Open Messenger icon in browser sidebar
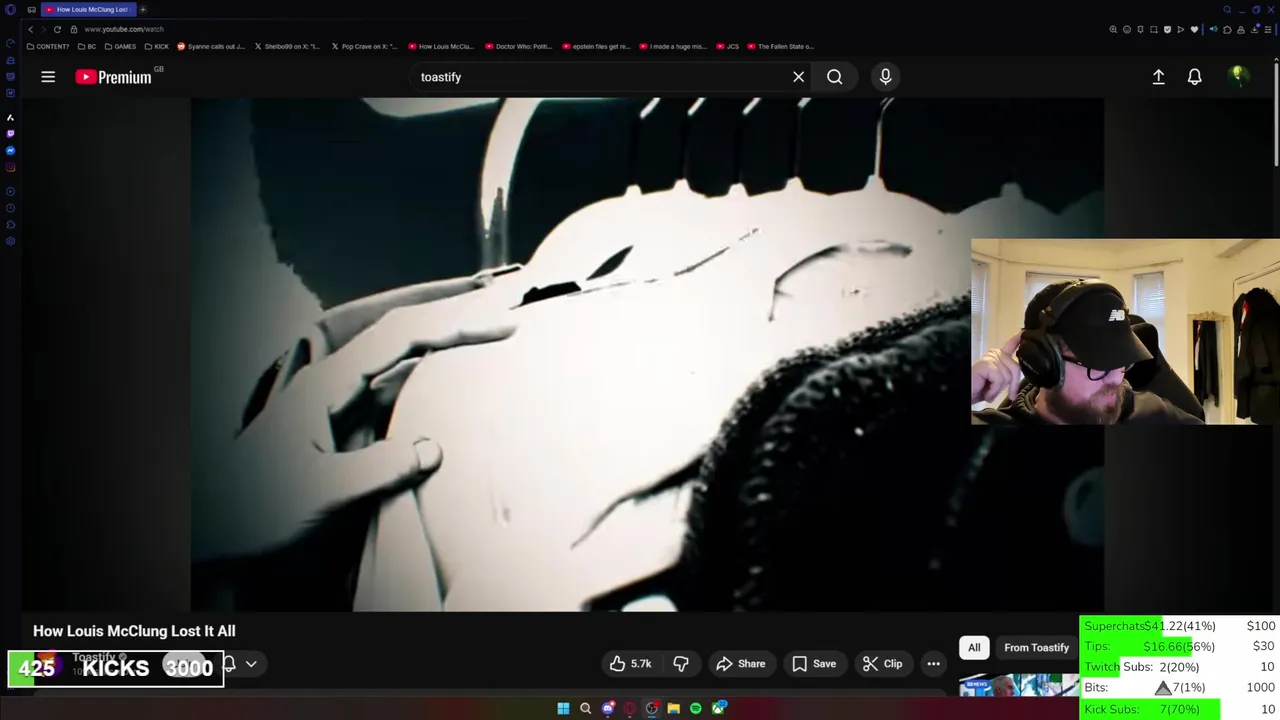The image size is (1280, 720). pyautogui.click(x=10, y=150)
